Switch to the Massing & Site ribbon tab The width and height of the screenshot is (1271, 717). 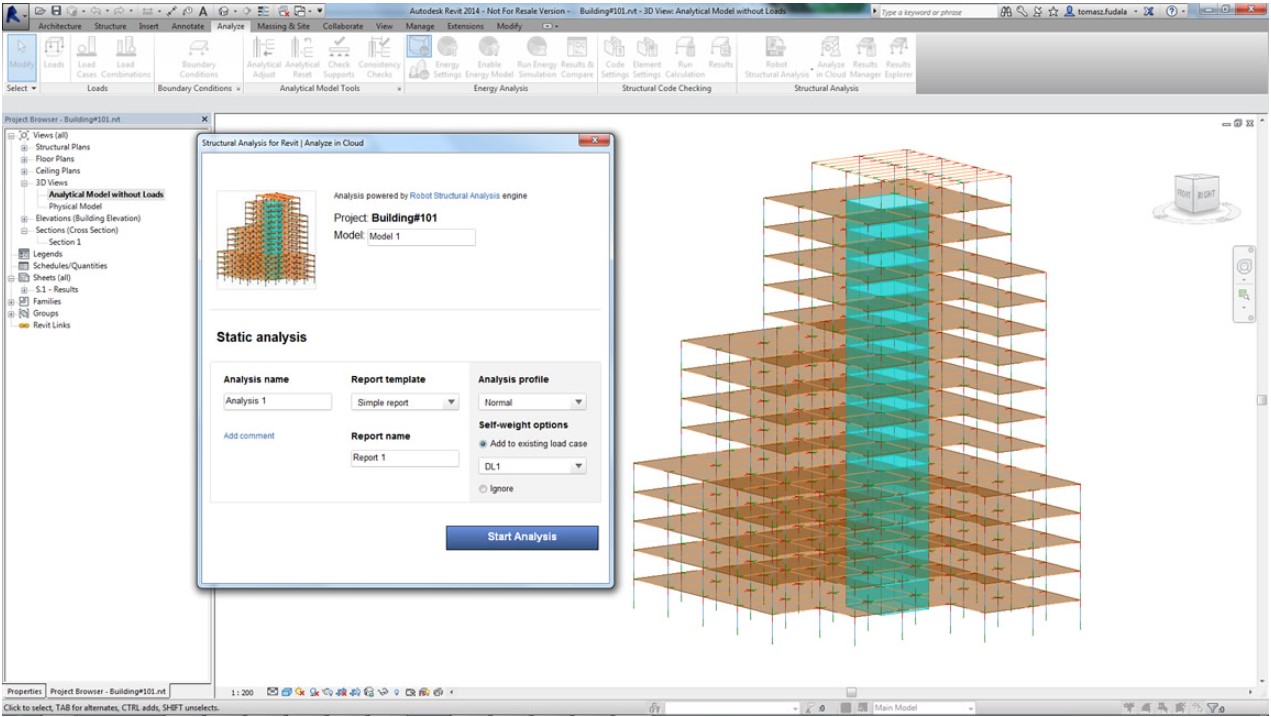tap(286, 26)
